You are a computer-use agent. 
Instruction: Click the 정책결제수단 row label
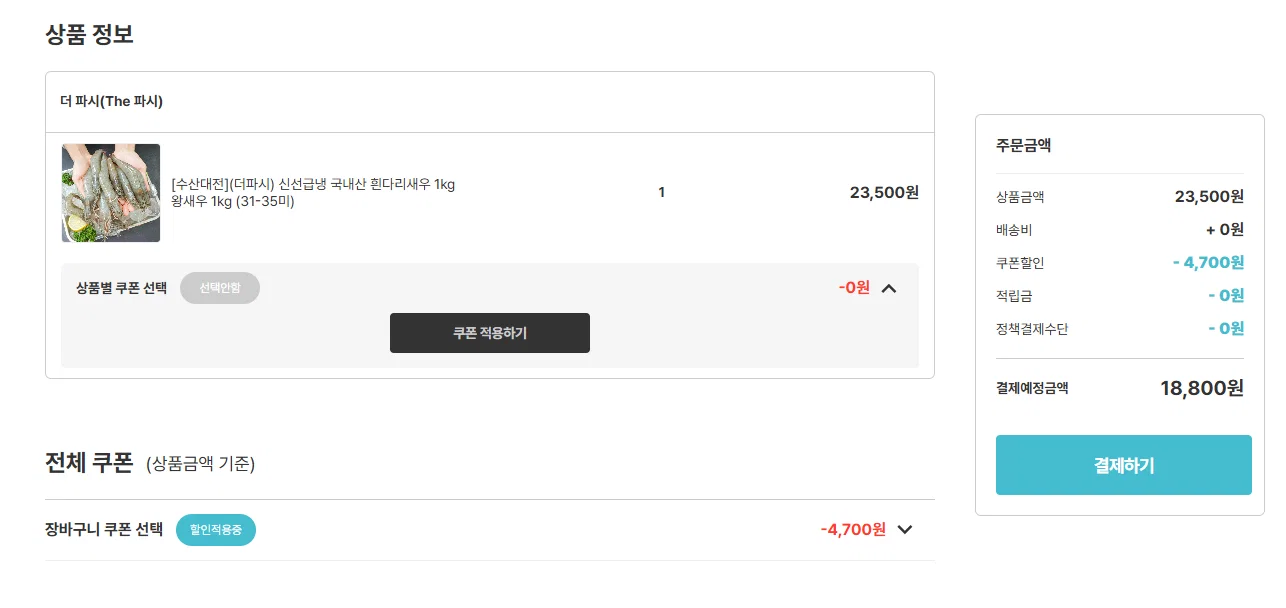point(1032,329)
